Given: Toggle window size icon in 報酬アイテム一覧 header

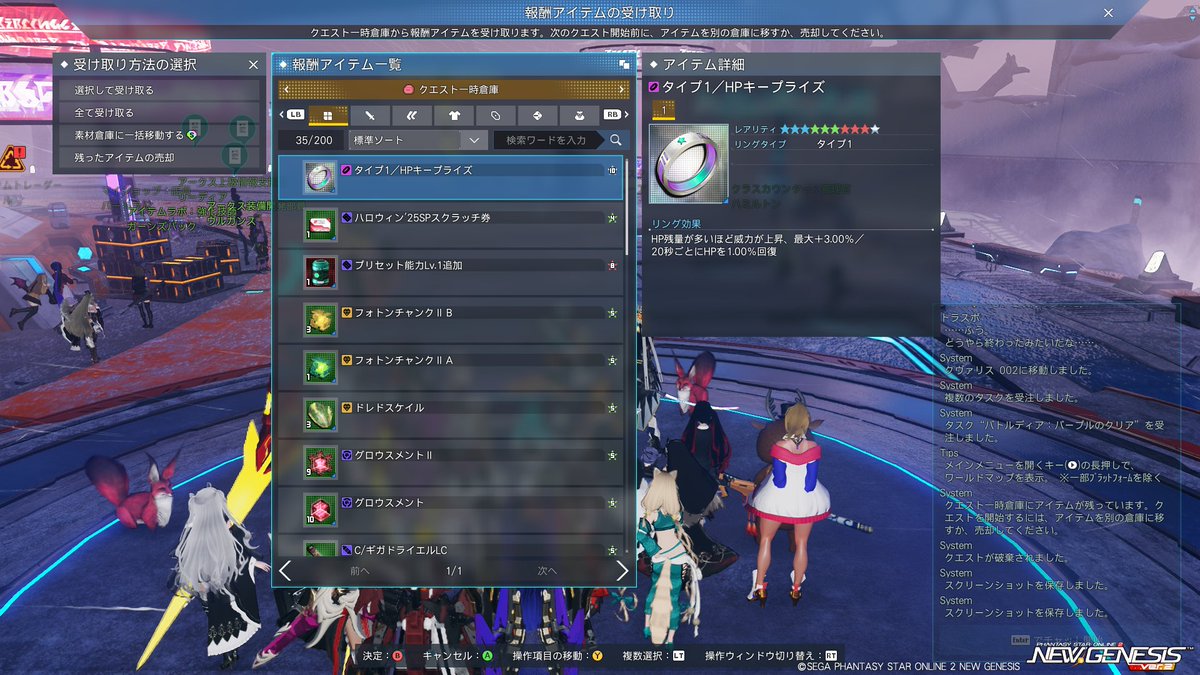Looking at the screenshot, I should [x=624, y=64].
